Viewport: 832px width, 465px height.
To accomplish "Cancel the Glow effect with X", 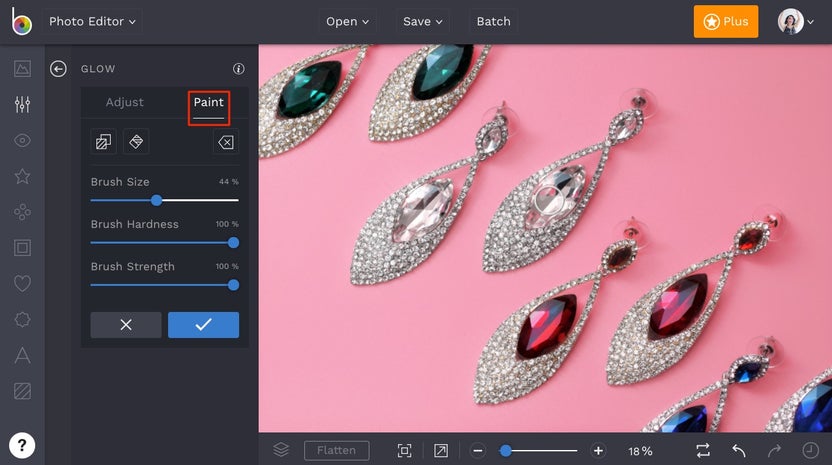I will point(126,325).
